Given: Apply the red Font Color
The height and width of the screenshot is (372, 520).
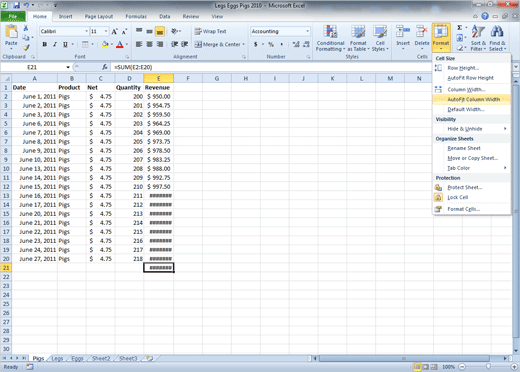Looking at the screenshot, I should (120, 44).
